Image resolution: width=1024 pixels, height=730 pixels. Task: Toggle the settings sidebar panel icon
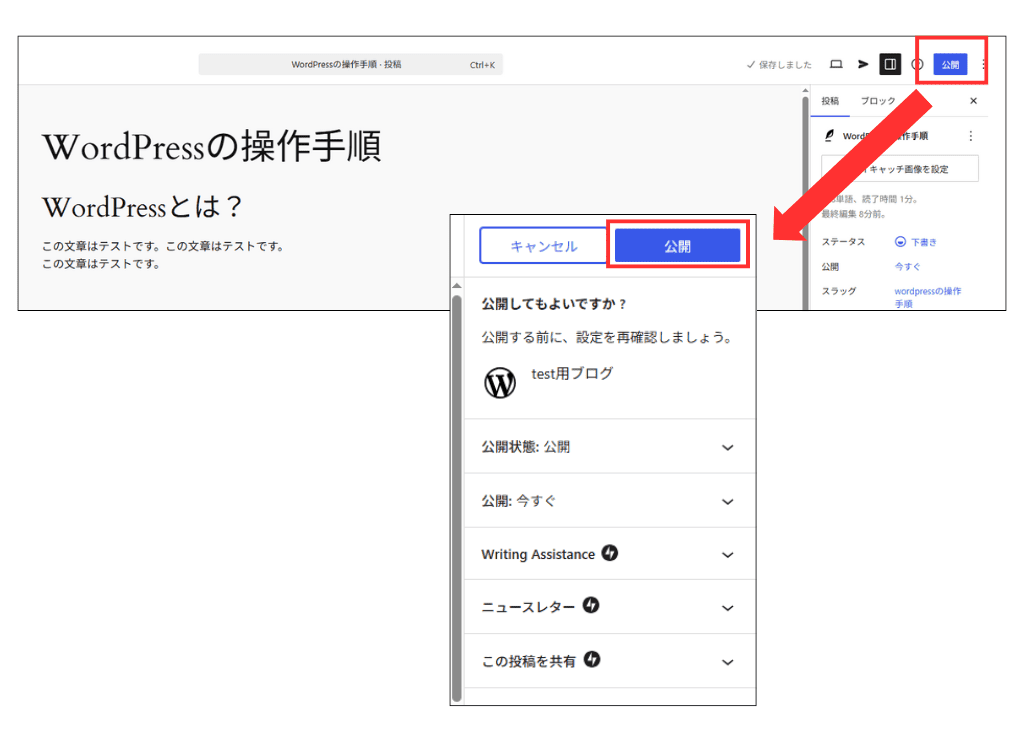[890, 63]
